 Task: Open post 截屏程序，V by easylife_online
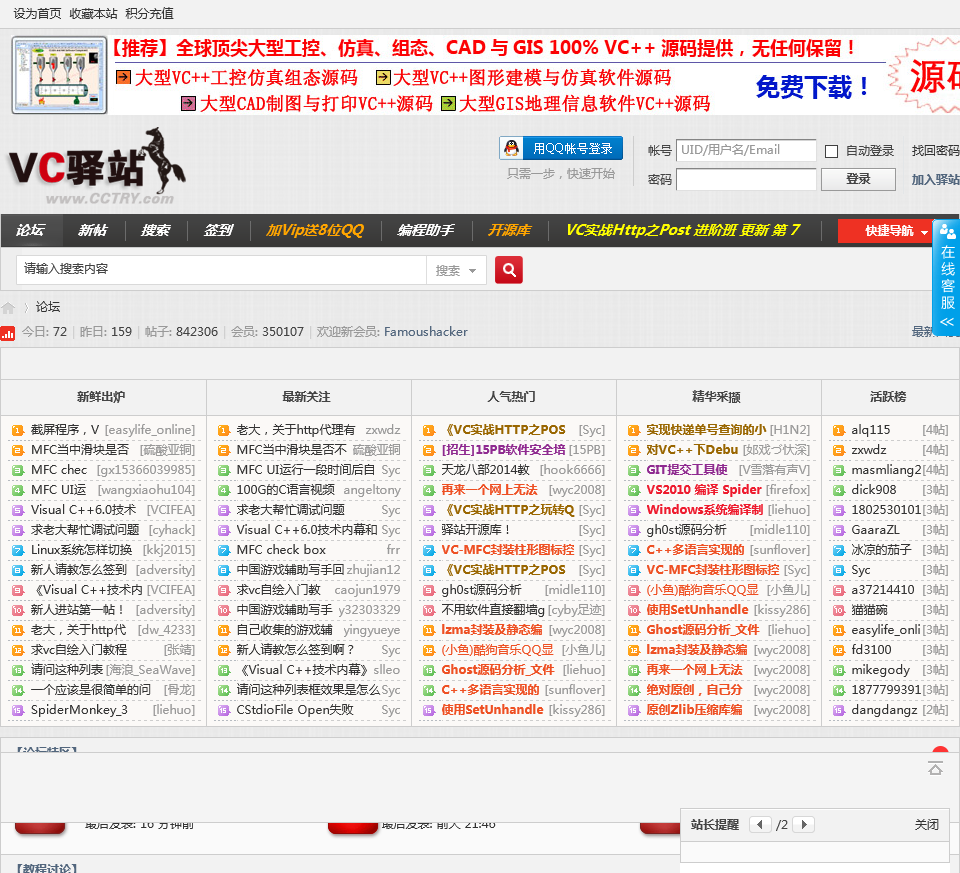(65, 430)
